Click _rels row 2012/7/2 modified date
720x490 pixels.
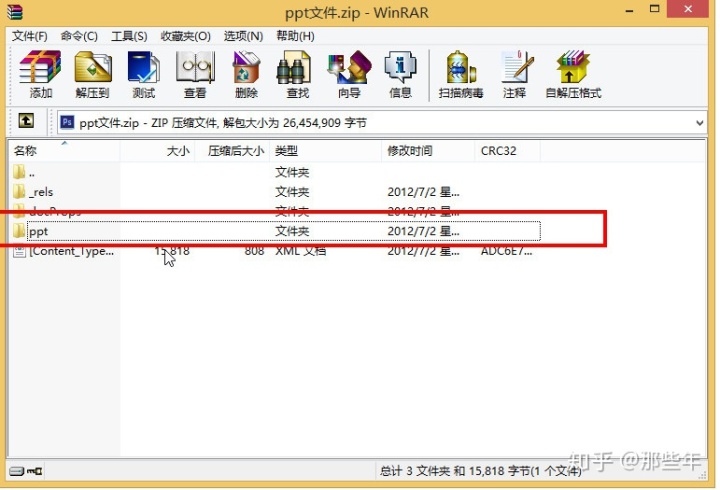tap(423, 192)
